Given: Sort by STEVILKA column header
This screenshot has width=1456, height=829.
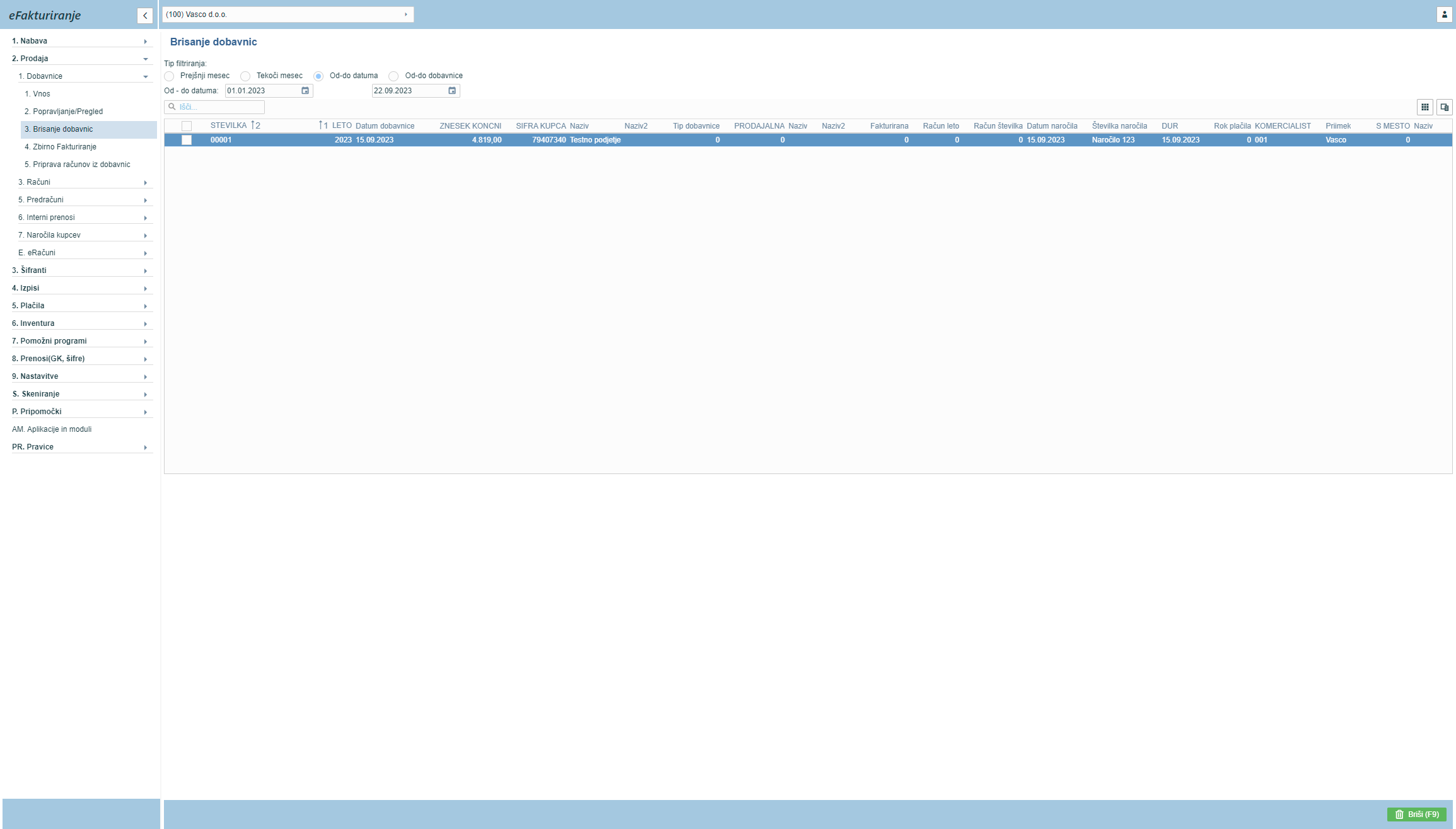Looking at the screenshot, I should pyautogui.click(x=228, y=125).
